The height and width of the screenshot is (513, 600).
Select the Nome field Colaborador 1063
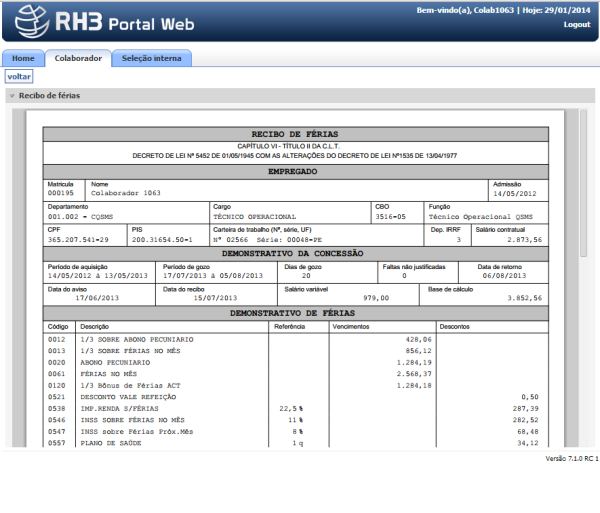(x=125, y=193)
